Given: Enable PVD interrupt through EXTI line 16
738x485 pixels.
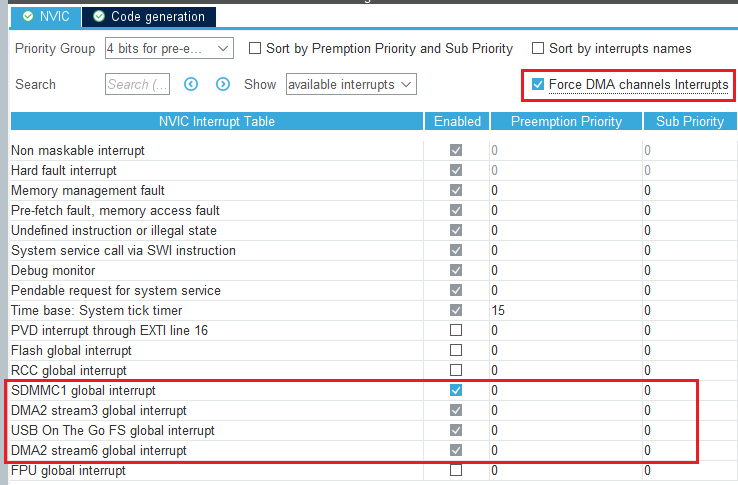Looking at the screenshot, I should point(456,330).
